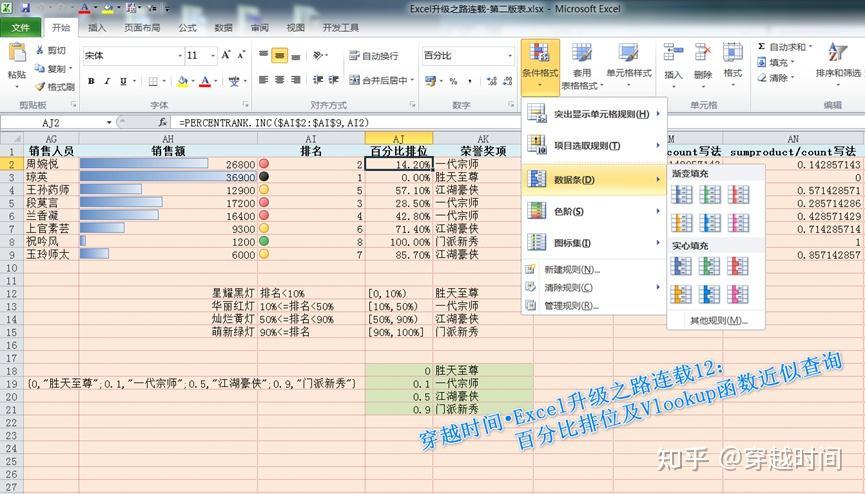
Task: Toggle Italic formatting
Action: click(107, 81)
